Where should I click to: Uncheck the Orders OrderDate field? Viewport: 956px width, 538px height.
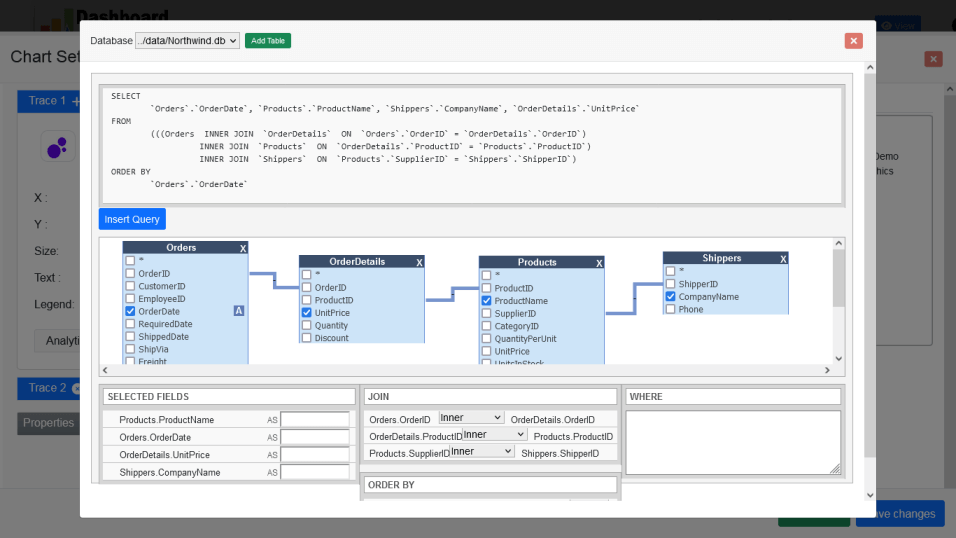coord(130,311)
